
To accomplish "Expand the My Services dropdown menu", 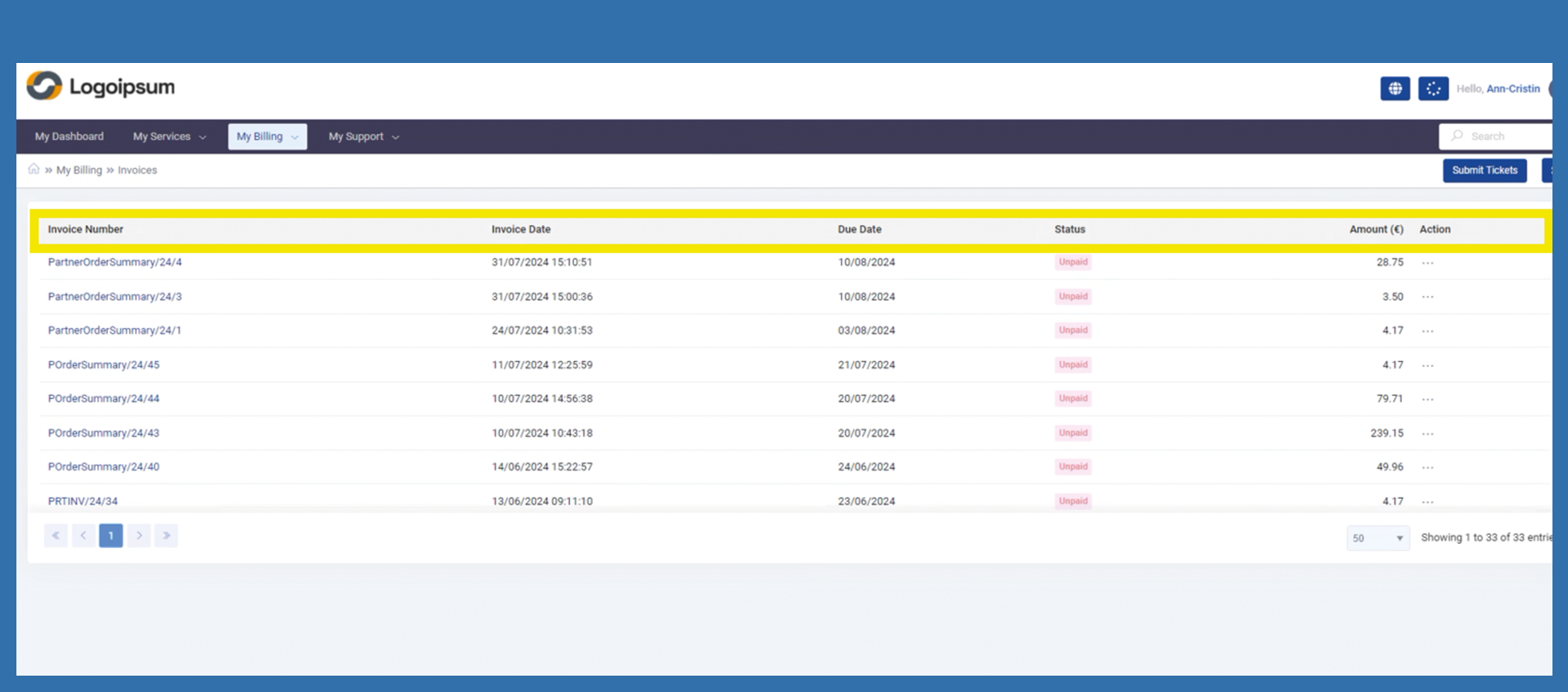I will (x=169, y=137).
